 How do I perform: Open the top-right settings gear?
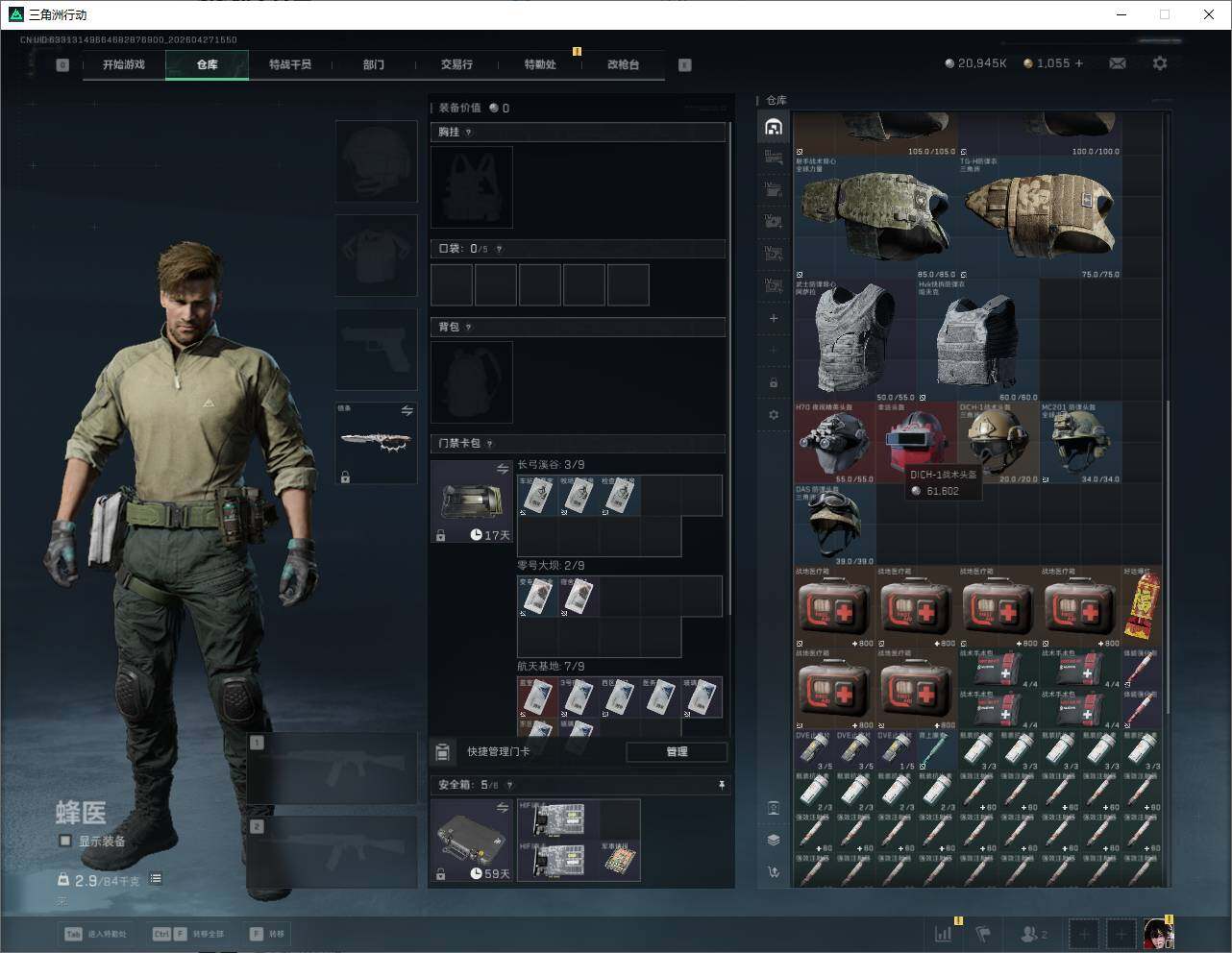coord(1160,63)
